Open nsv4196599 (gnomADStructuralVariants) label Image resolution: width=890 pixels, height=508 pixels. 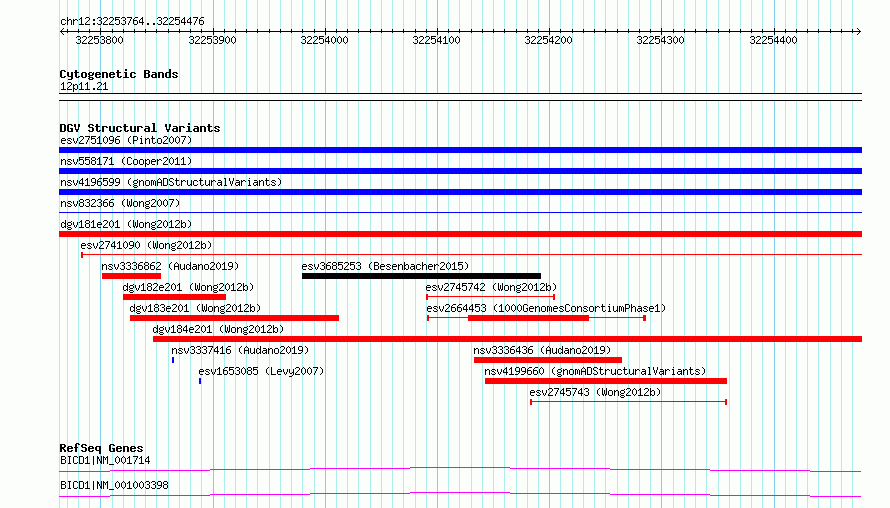(x=171, y=182)
